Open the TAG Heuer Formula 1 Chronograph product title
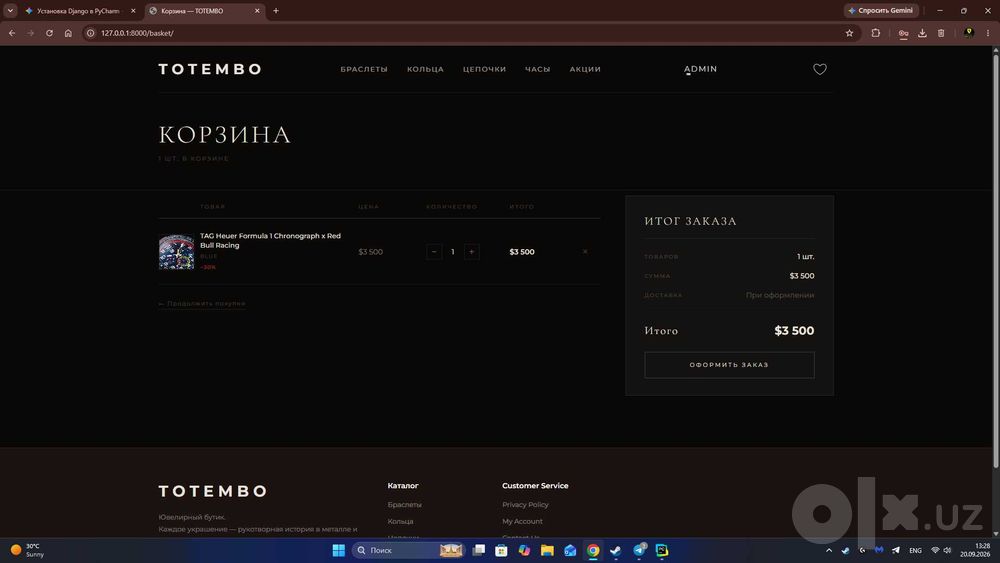 (270, 240)
